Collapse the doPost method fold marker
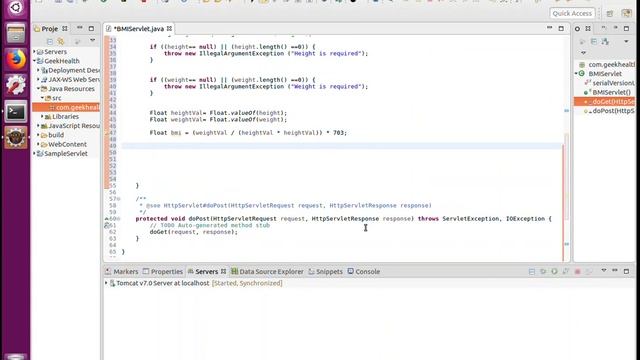 pyautogui.click(x=118, y=219)
